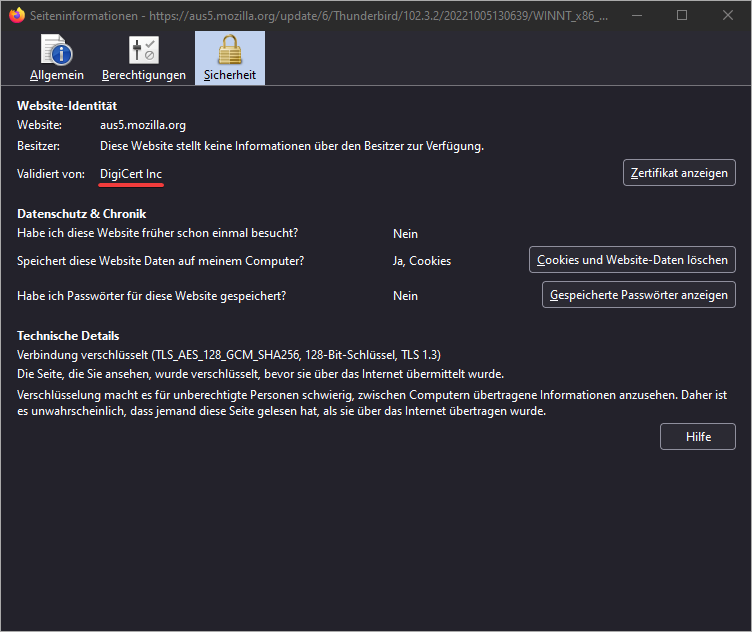
Task: Click the aus5.mozilla.org website value
Action: pyautogui.click(x=143, y=125)
